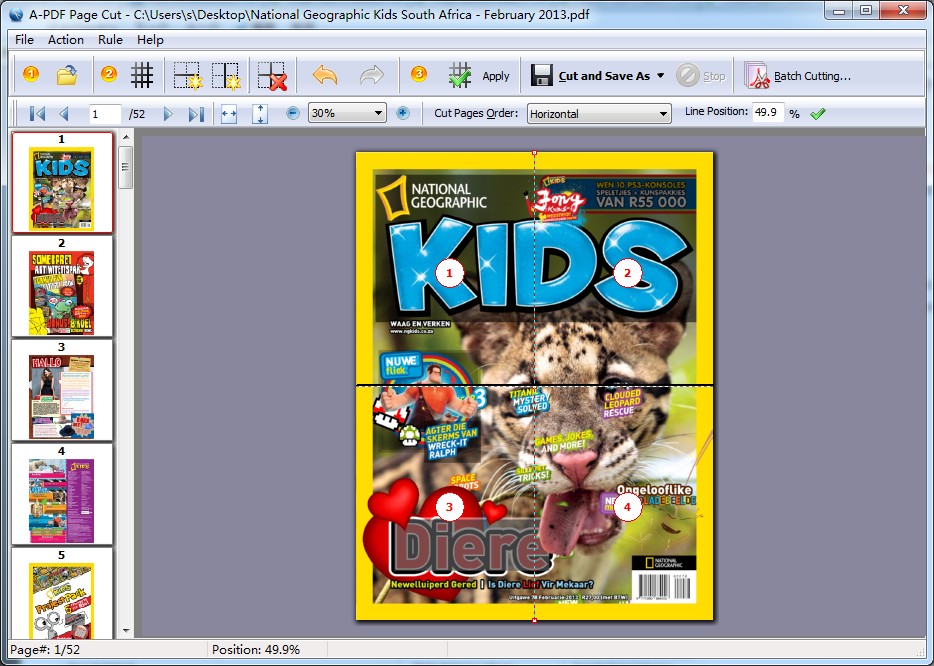Click 'Page#: 1/52' in status bar
Viewport: 934px width, 666px height.
(x=45, y=649)
